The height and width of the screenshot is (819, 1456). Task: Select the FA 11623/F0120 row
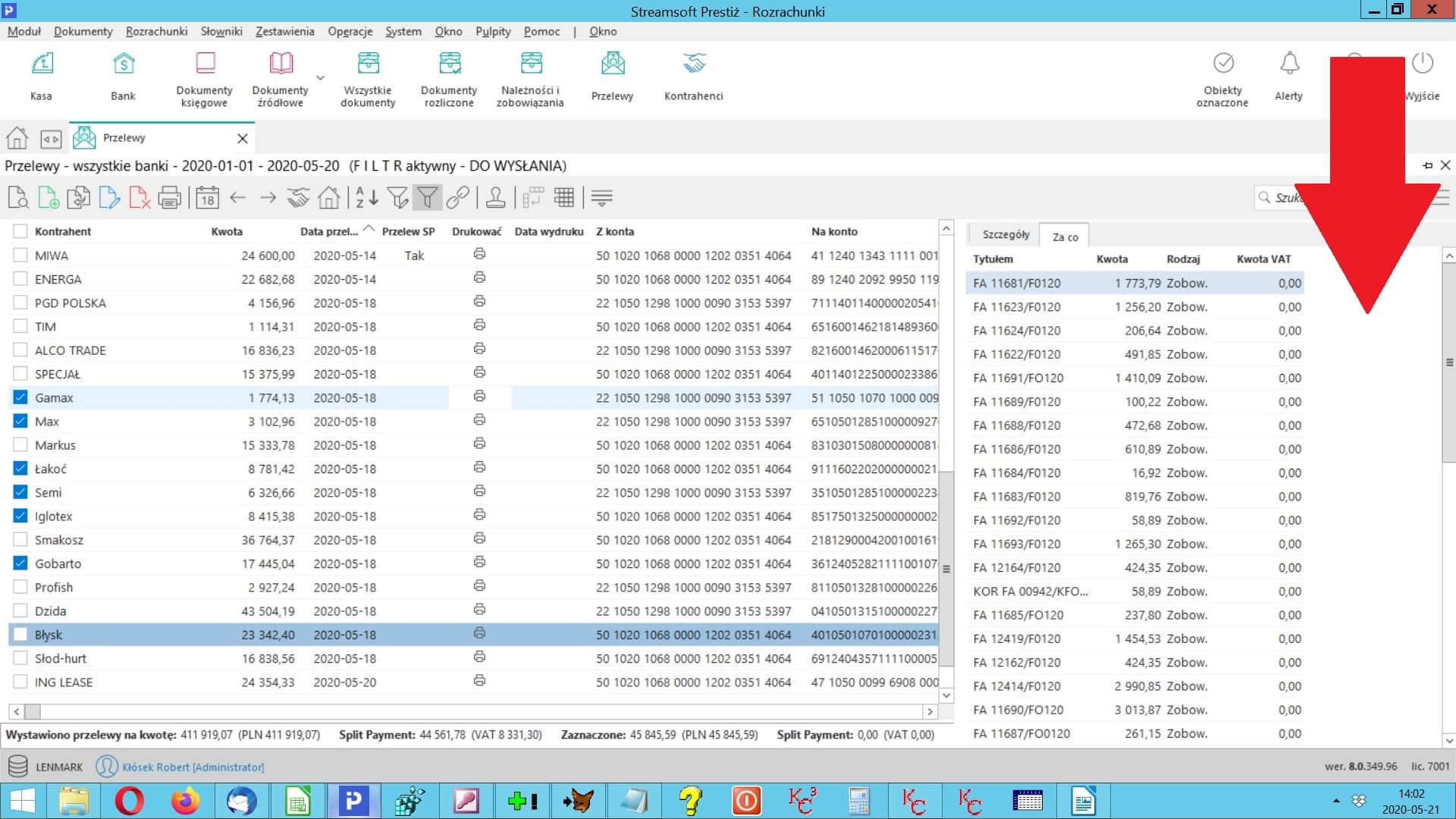[1135, 306]
